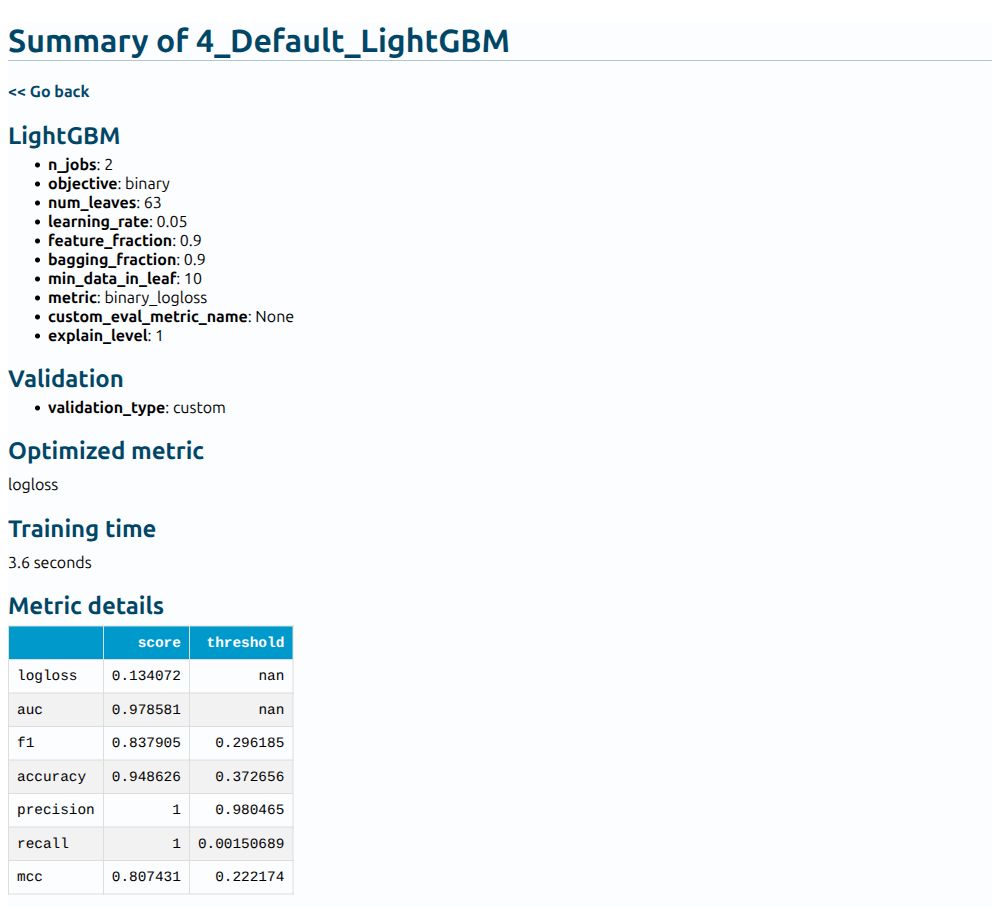
Task: Select the precision row label
Action: [x=56, y=809]
